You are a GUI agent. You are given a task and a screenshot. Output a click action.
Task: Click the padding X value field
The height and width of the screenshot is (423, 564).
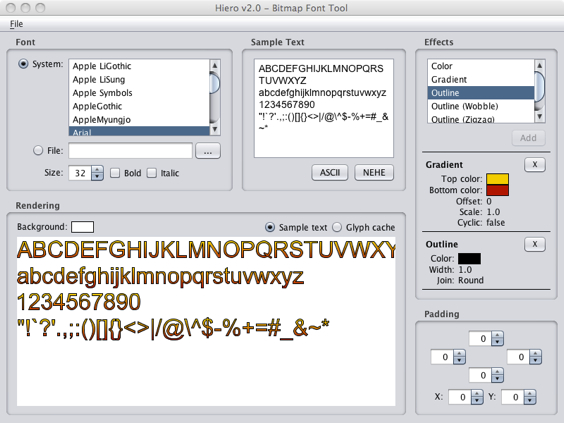click(x=460, y=397)
